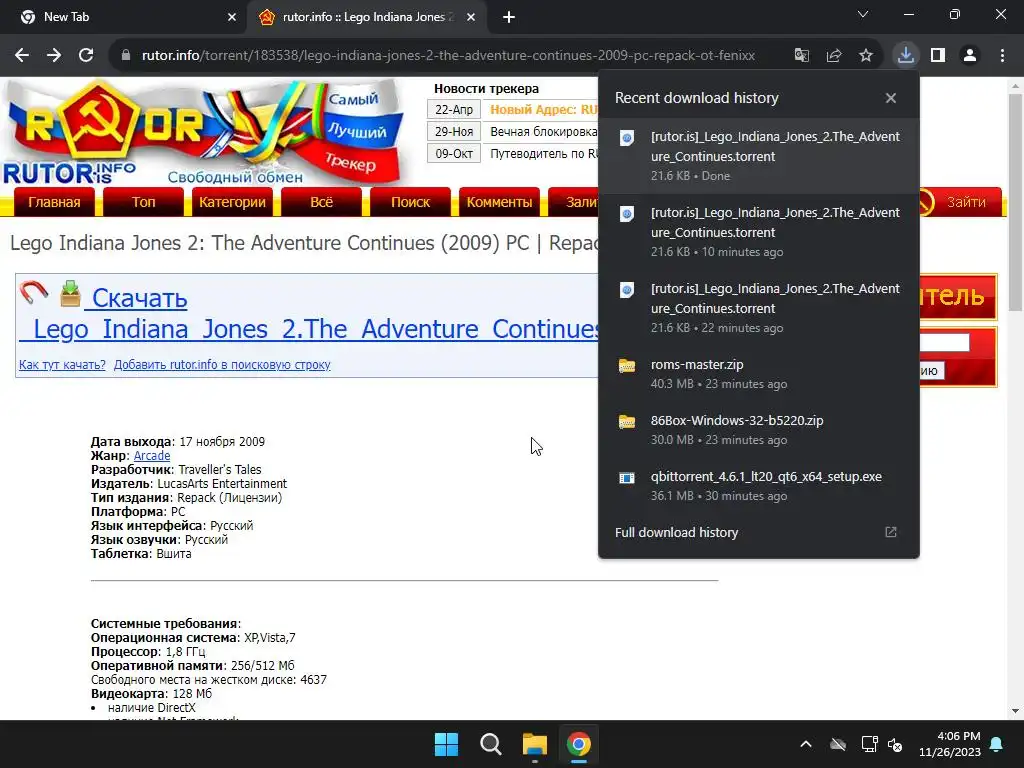The height and width of the screenshot is (768, 1024).
Task: Click the Chrome taskbar icon
Action: [579, 744]
